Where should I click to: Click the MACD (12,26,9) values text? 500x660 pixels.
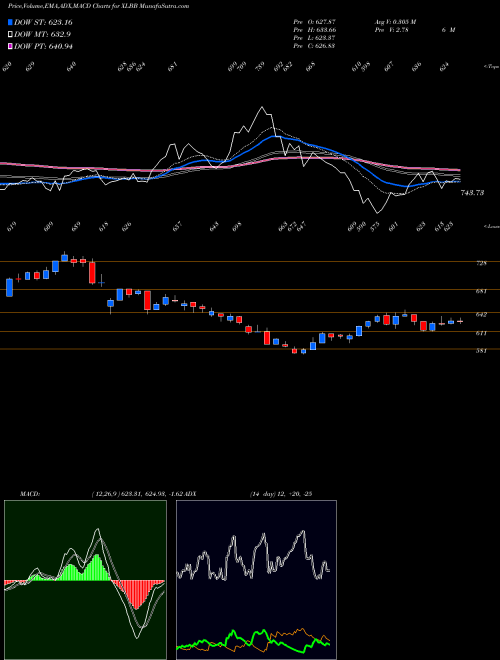pyautogui.click(x=137, y=494)
